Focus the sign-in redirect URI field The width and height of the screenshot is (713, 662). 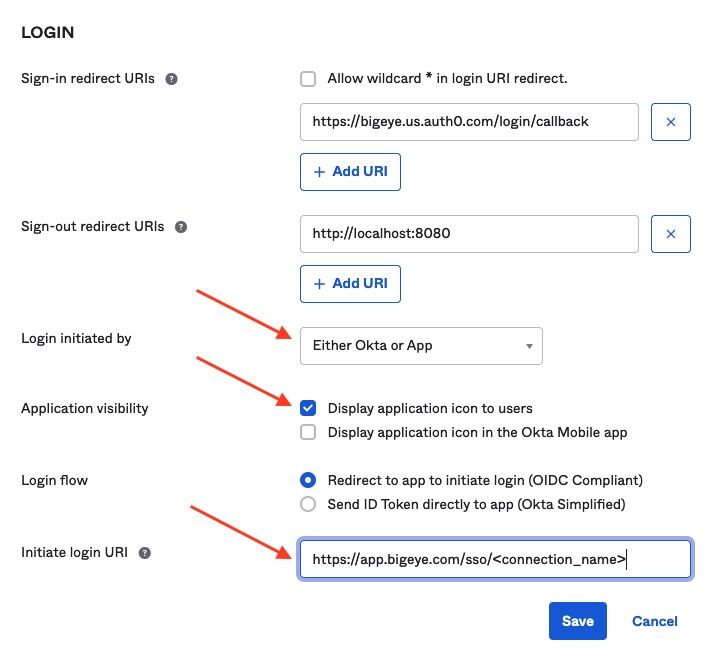tap(469, 122)
